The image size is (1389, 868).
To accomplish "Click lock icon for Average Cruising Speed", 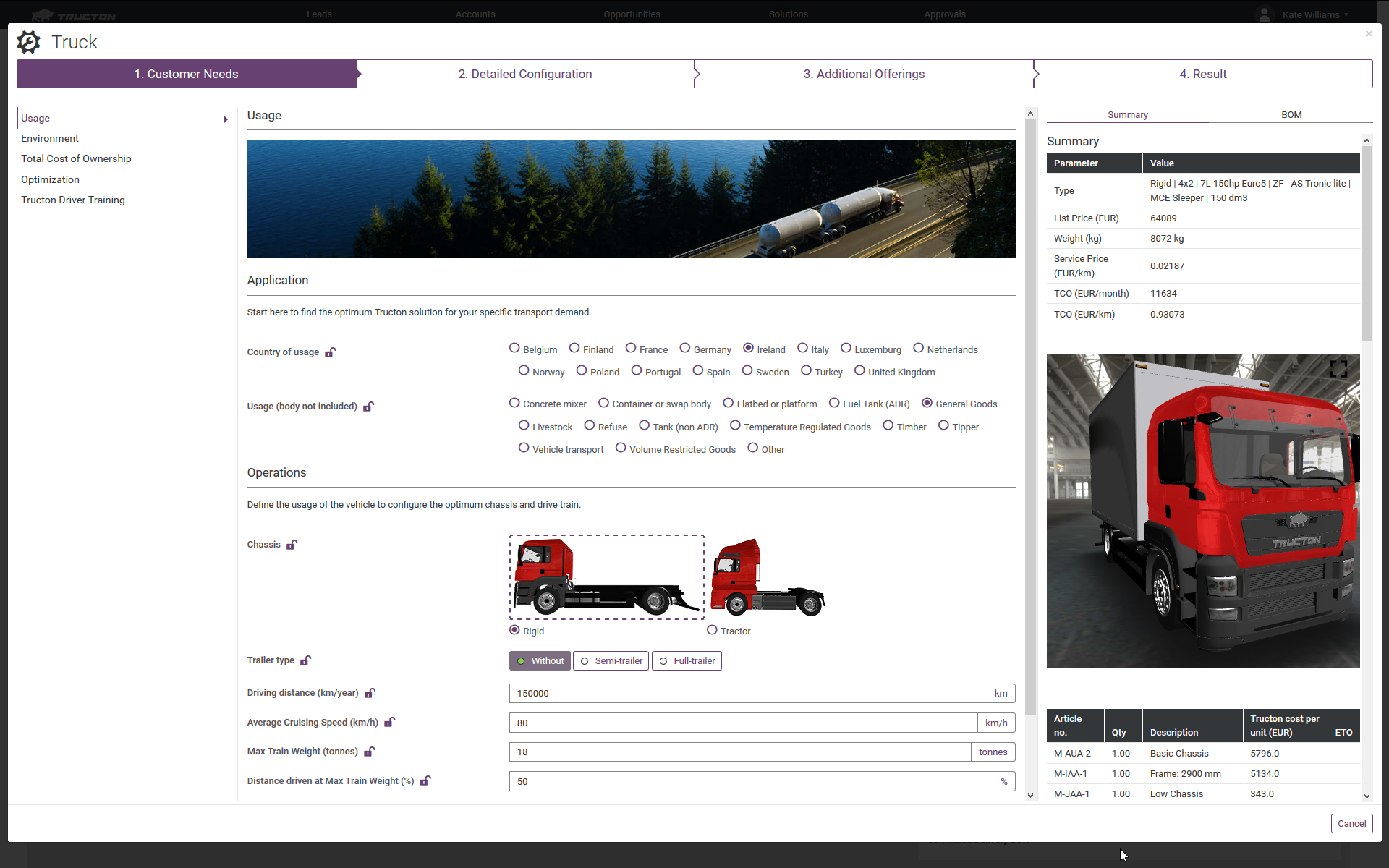I will (389, 722).
